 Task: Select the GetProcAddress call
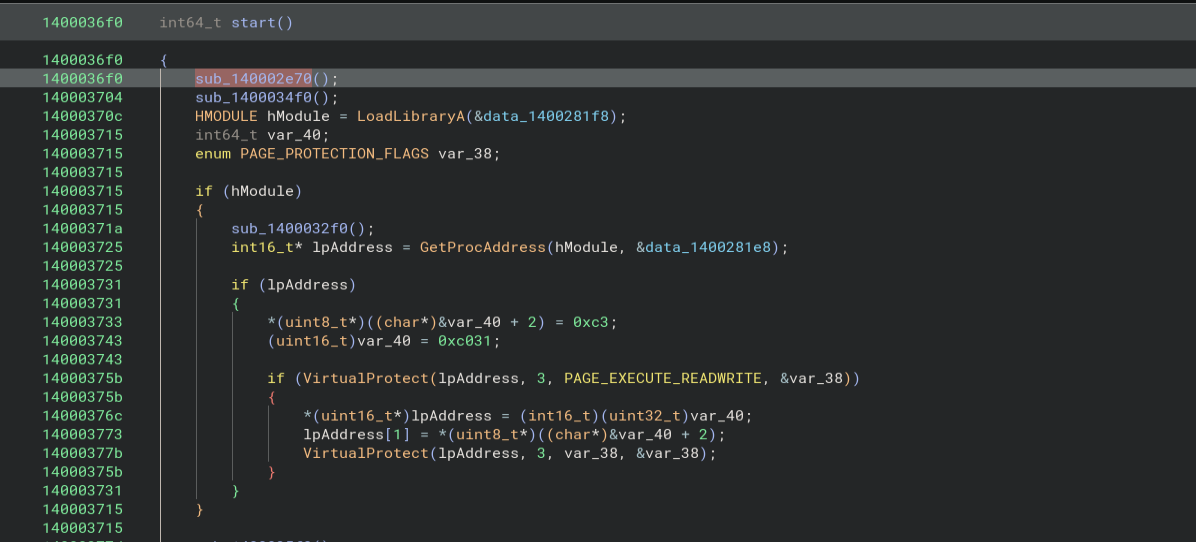point(483,248)
